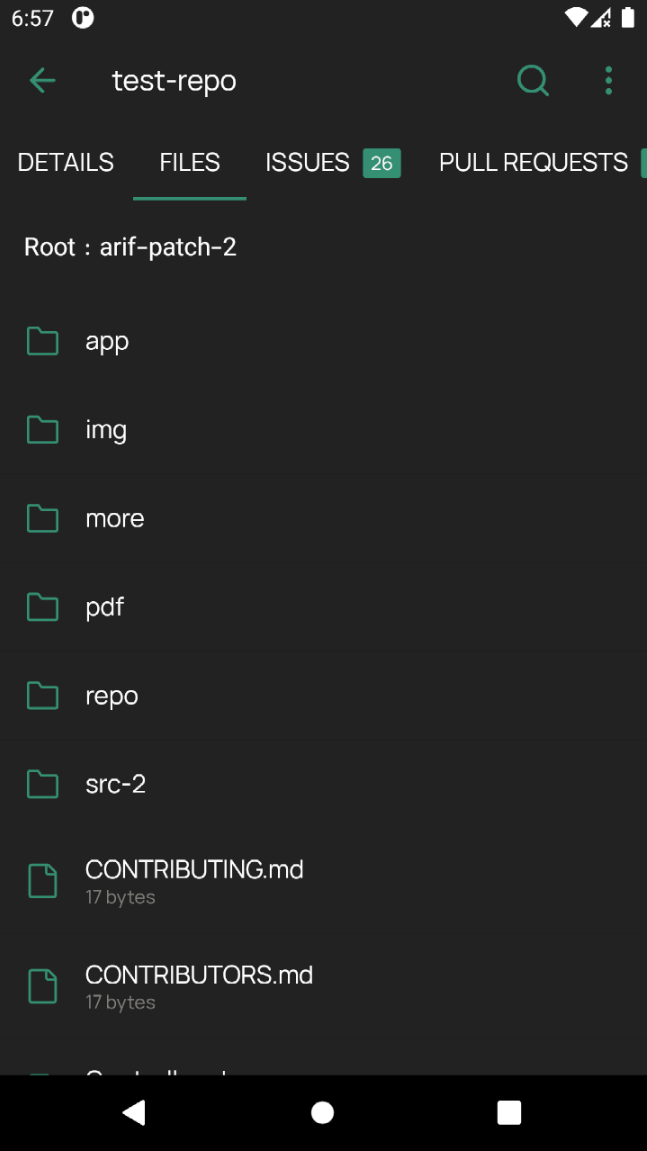Open the search icon in toolbar
This screenshot has height=1151, width=647.
pos(533,81)
